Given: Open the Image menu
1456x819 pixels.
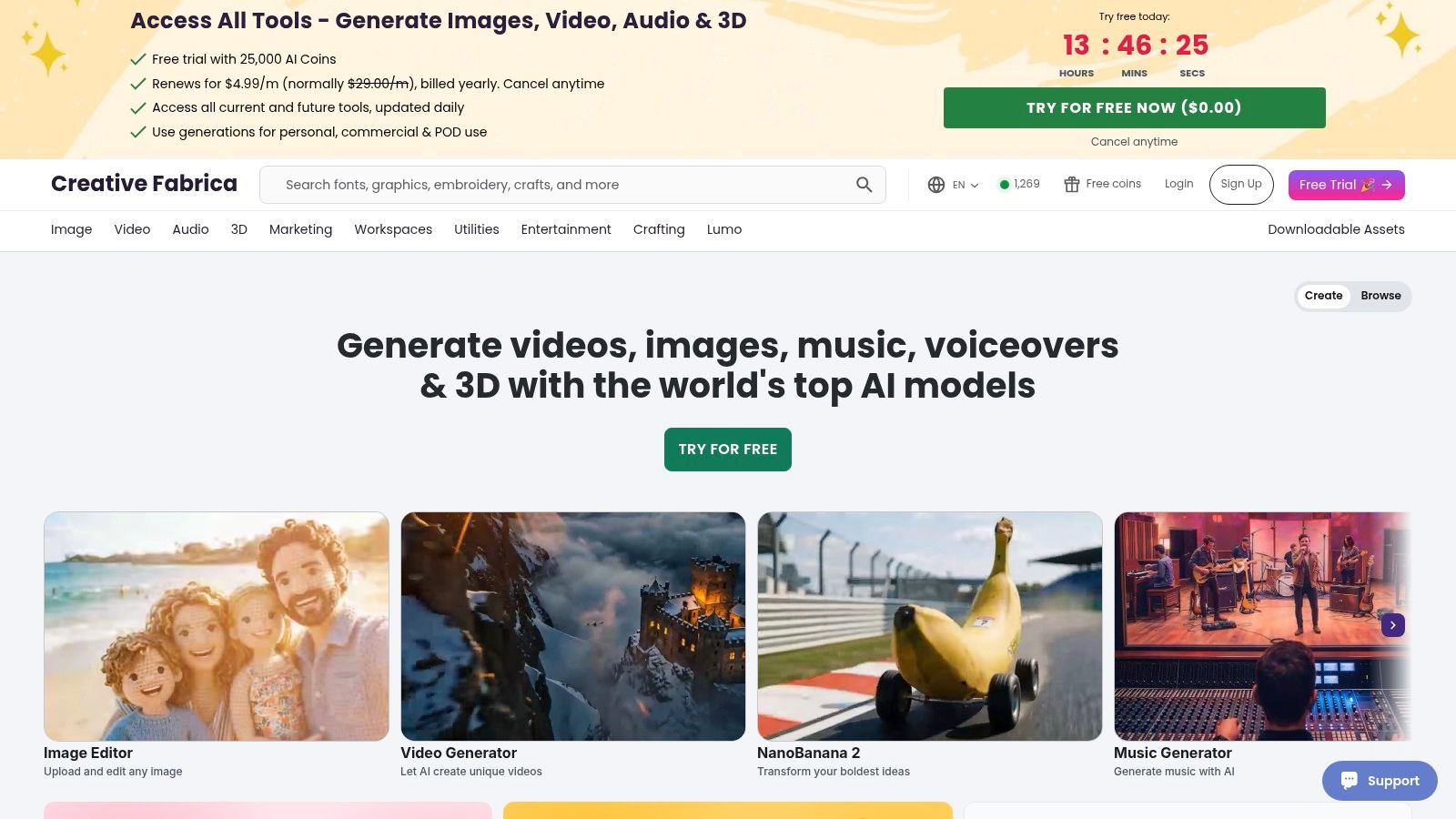Looking at the screenshot, I should pos(71,229).
